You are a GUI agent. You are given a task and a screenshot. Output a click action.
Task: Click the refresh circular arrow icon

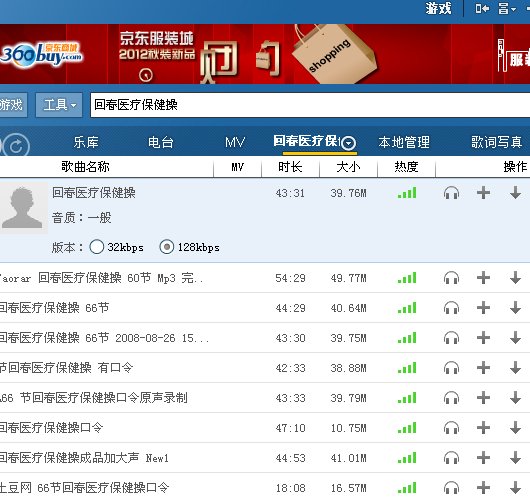pyautogui.click(x=16, y=146)
